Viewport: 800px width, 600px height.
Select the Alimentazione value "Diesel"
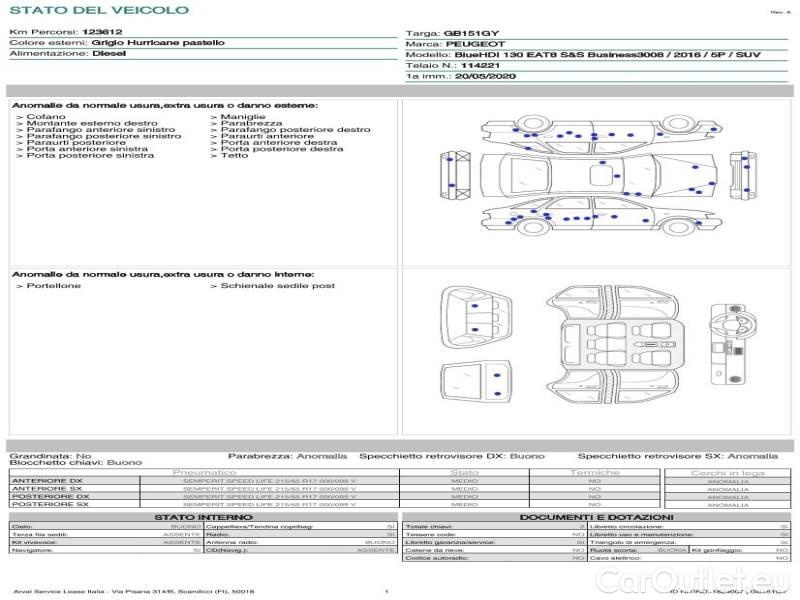click(109, 54)
